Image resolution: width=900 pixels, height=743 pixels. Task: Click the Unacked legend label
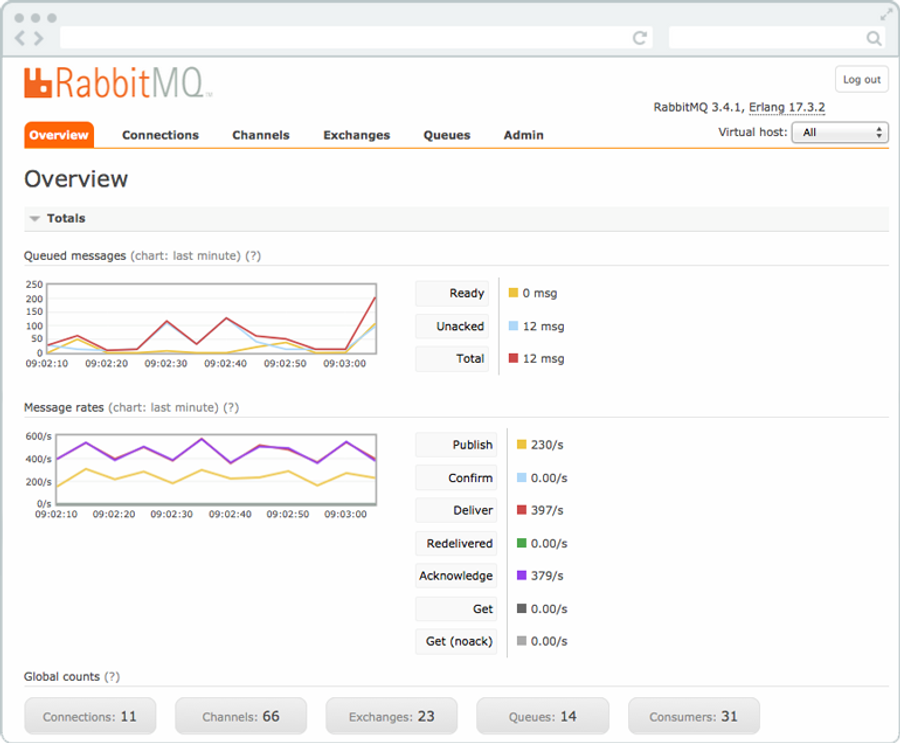(452, 326)
